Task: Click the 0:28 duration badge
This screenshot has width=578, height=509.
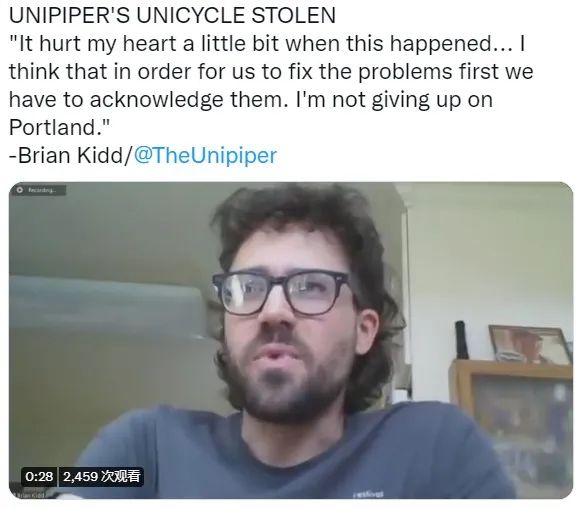Action: pyautogui.click(x=39, y=477)
